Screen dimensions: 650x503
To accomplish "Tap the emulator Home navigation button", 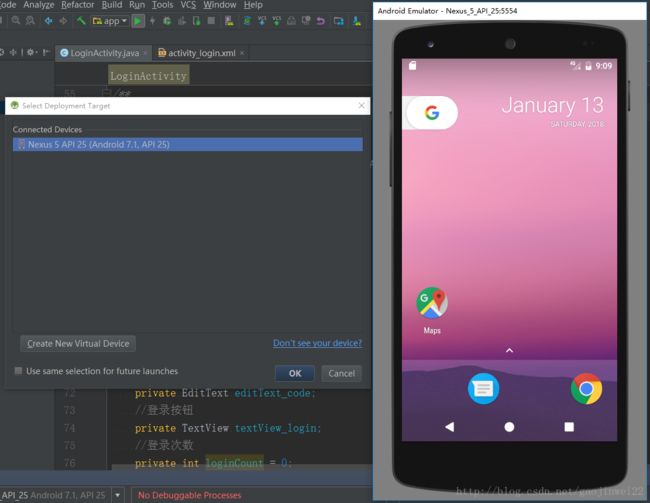I will (509, 427).
